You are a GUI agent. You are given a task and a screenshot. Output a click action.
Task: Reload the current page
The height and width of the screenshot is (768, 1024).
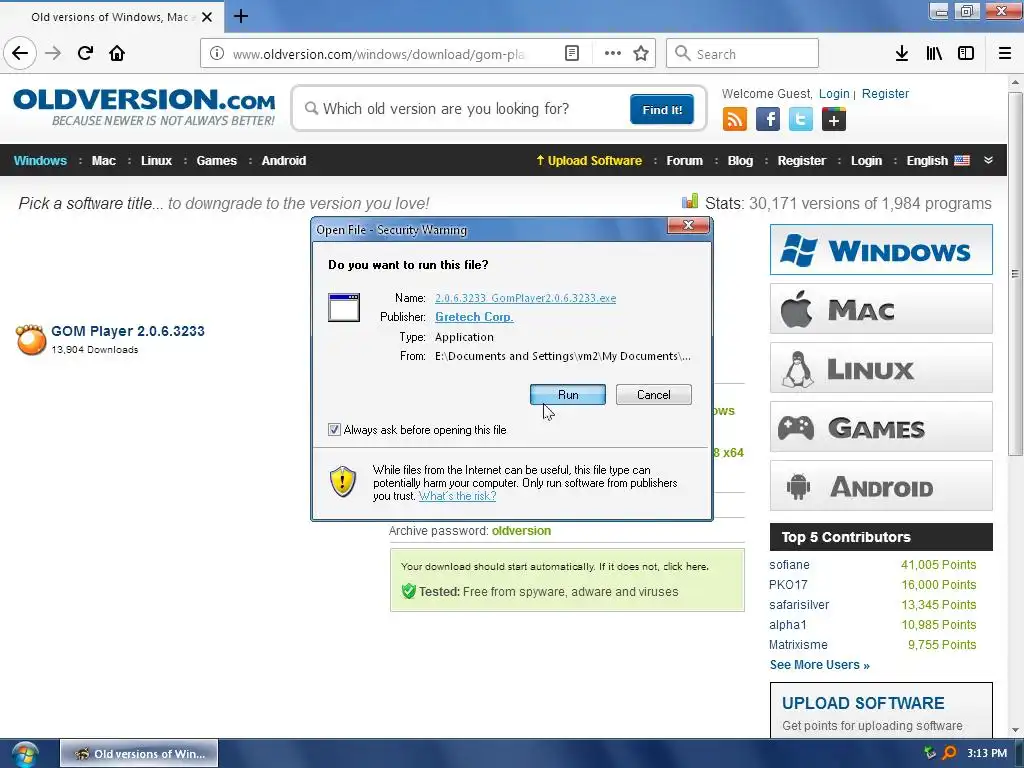[x=85, y=53]
